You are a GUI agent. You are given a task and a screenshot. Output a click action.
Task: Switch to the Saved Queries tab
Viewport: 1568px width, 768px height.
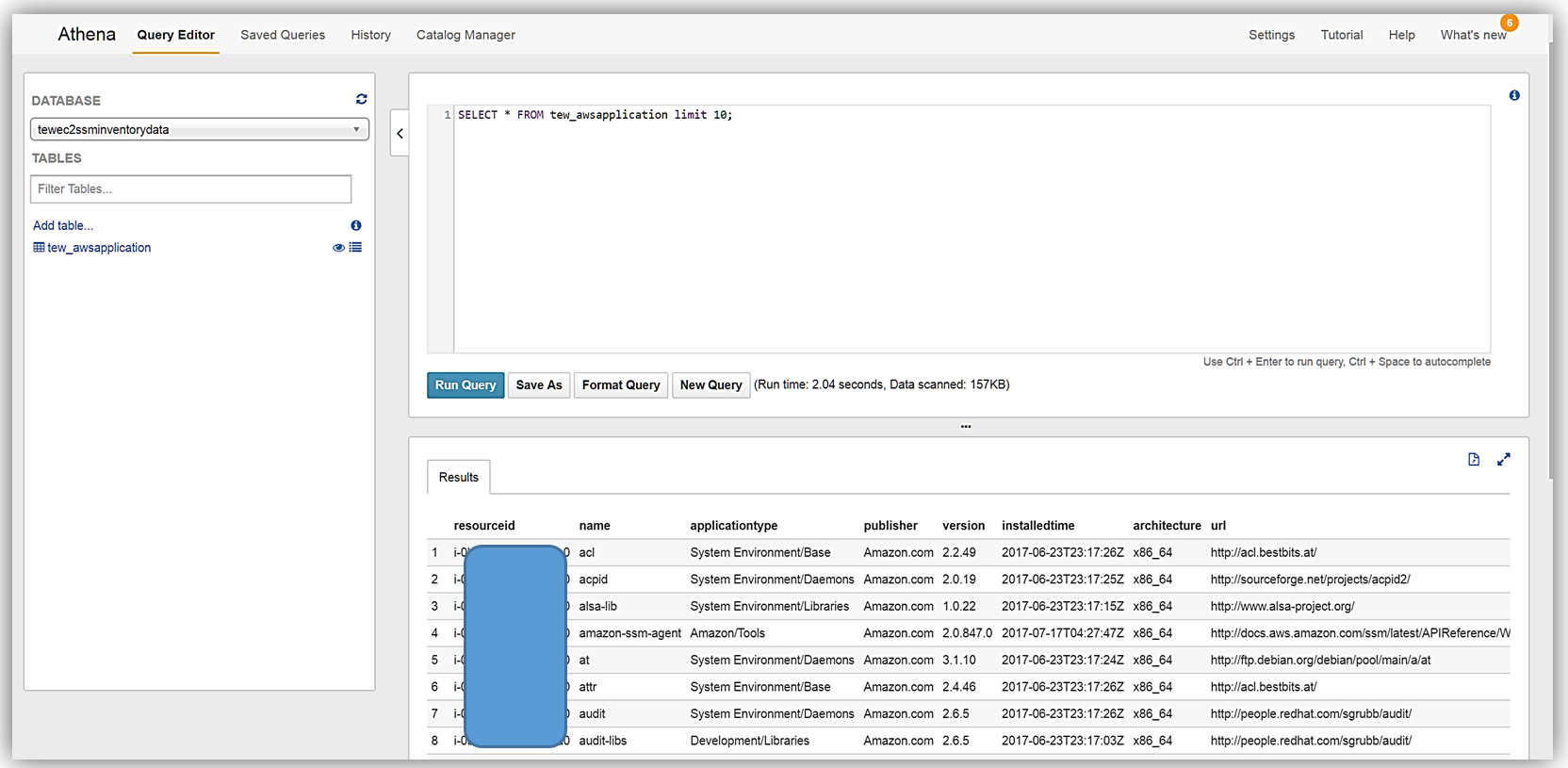(283, 35)
